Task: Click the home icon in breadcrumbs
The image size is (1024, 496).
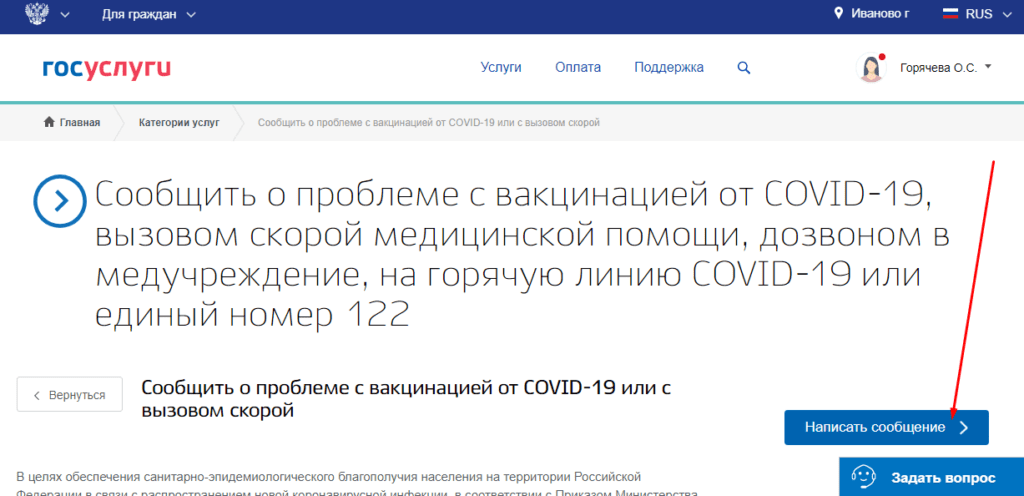Action: pyautogui.click(x=48, y=123)
